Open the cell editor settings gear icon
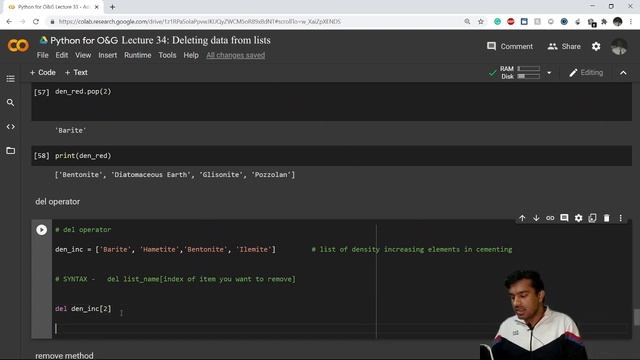 (578, 218)
